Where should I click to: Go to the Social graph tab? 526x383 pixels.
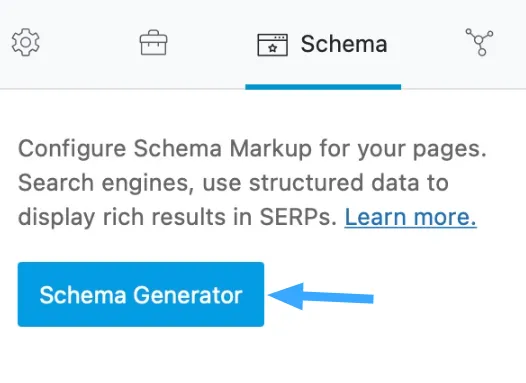click(x=479, y=42)
